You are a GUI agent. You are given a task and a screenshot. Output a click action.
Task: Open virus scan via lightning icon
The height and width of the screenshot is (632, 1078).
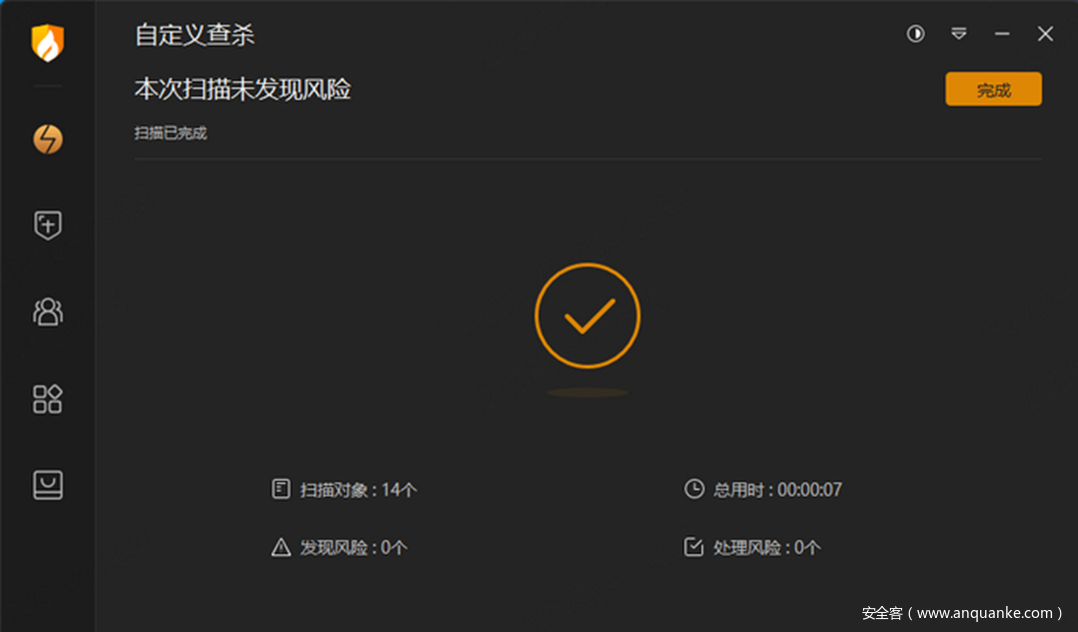click(x=47, y=139)
